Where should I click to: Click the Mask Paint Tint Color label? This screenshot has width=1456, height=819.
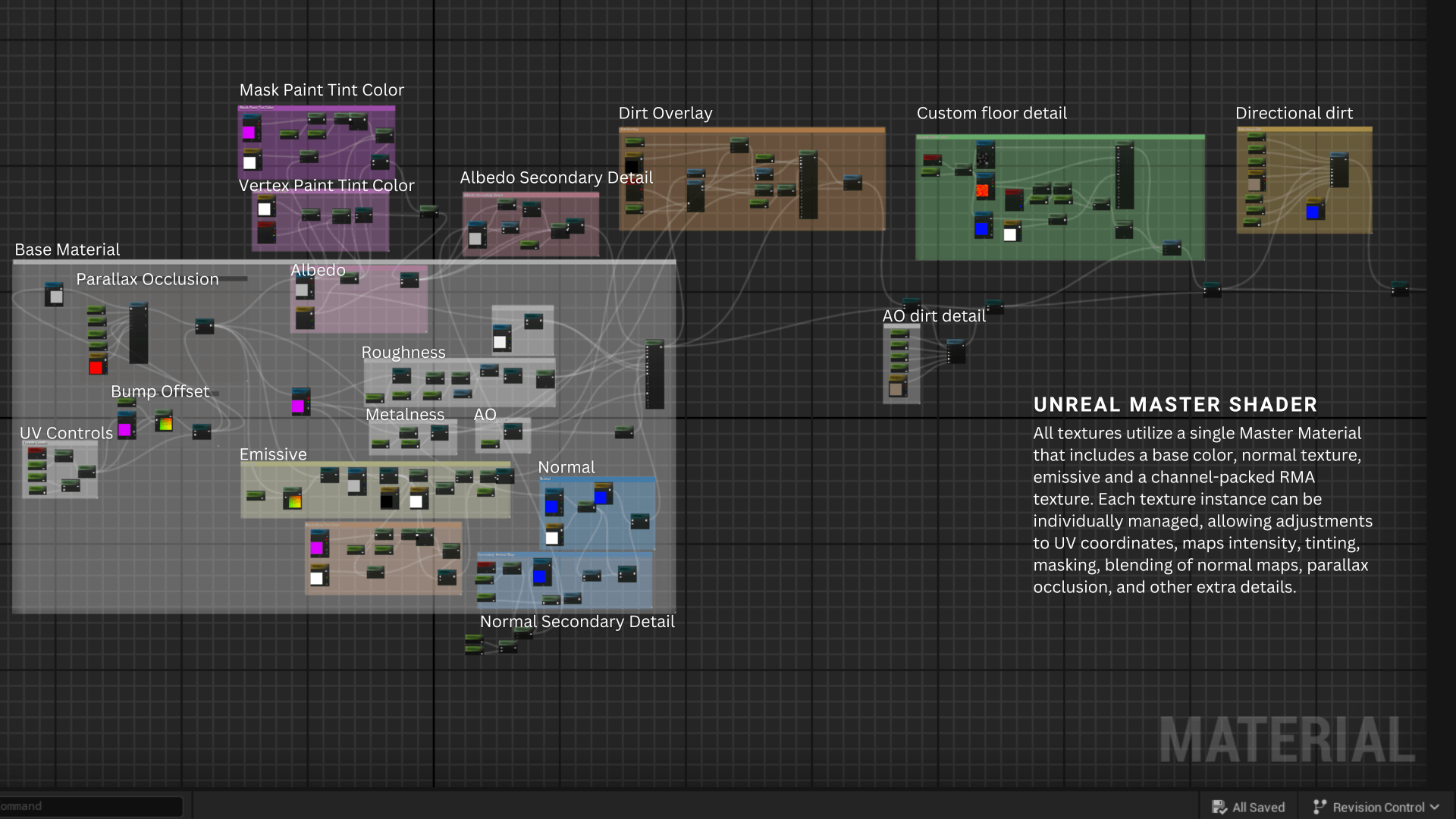pyautogui.click(x=322, y=90)
